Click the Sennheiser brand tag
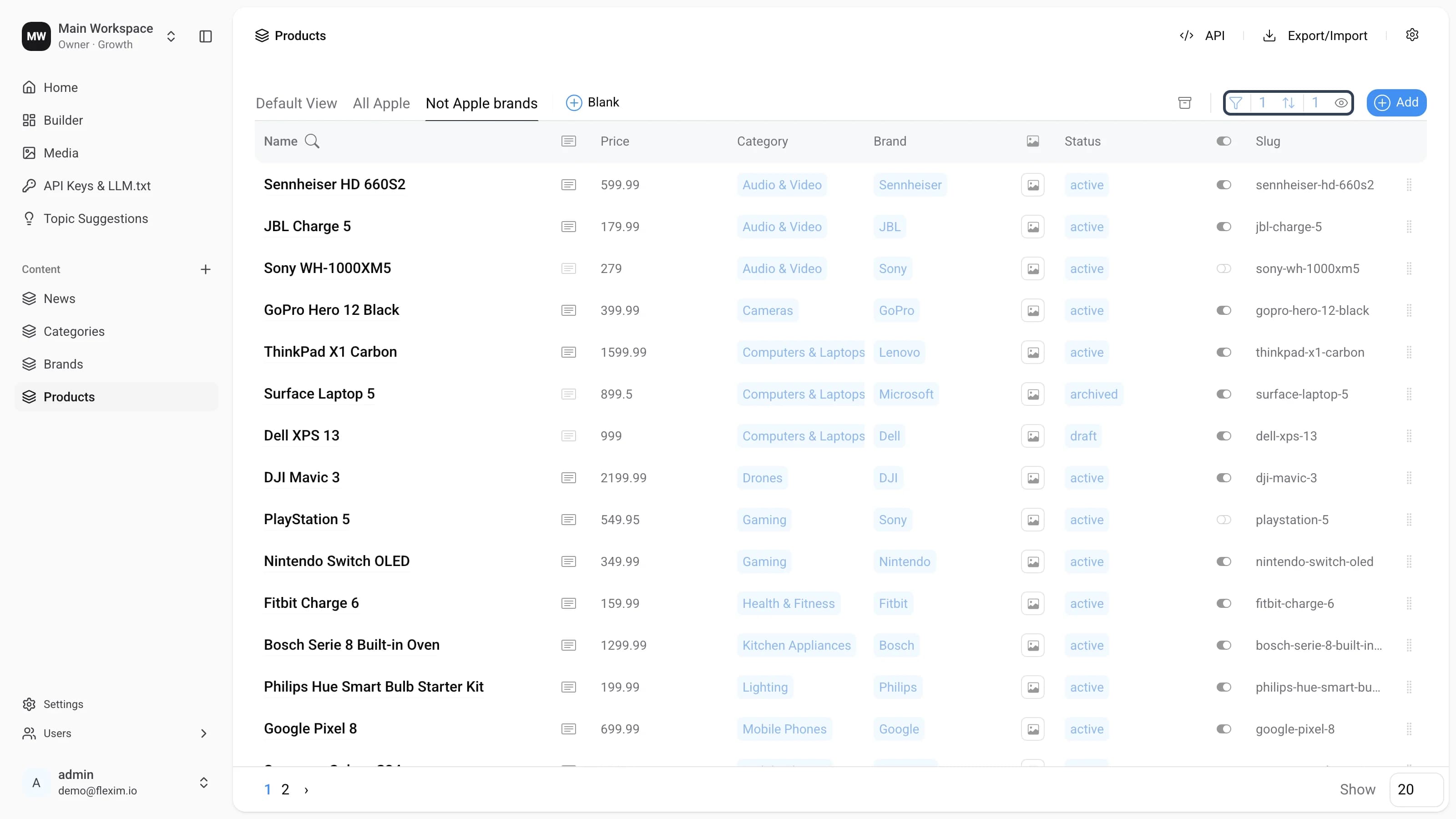 tap(910, 185)
